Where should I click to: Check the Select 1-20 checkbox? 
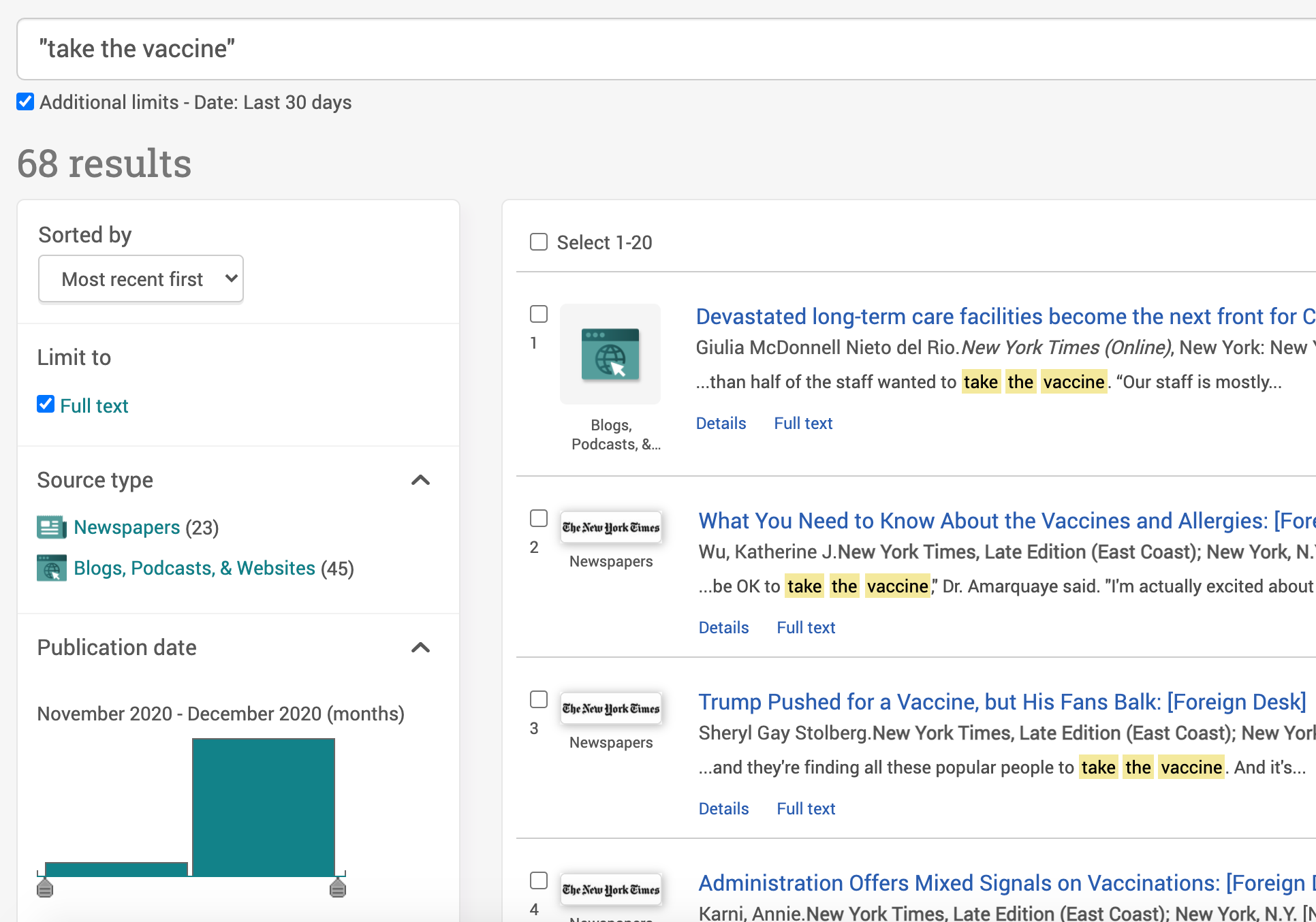pyautogui.click(x=539, y=242)
